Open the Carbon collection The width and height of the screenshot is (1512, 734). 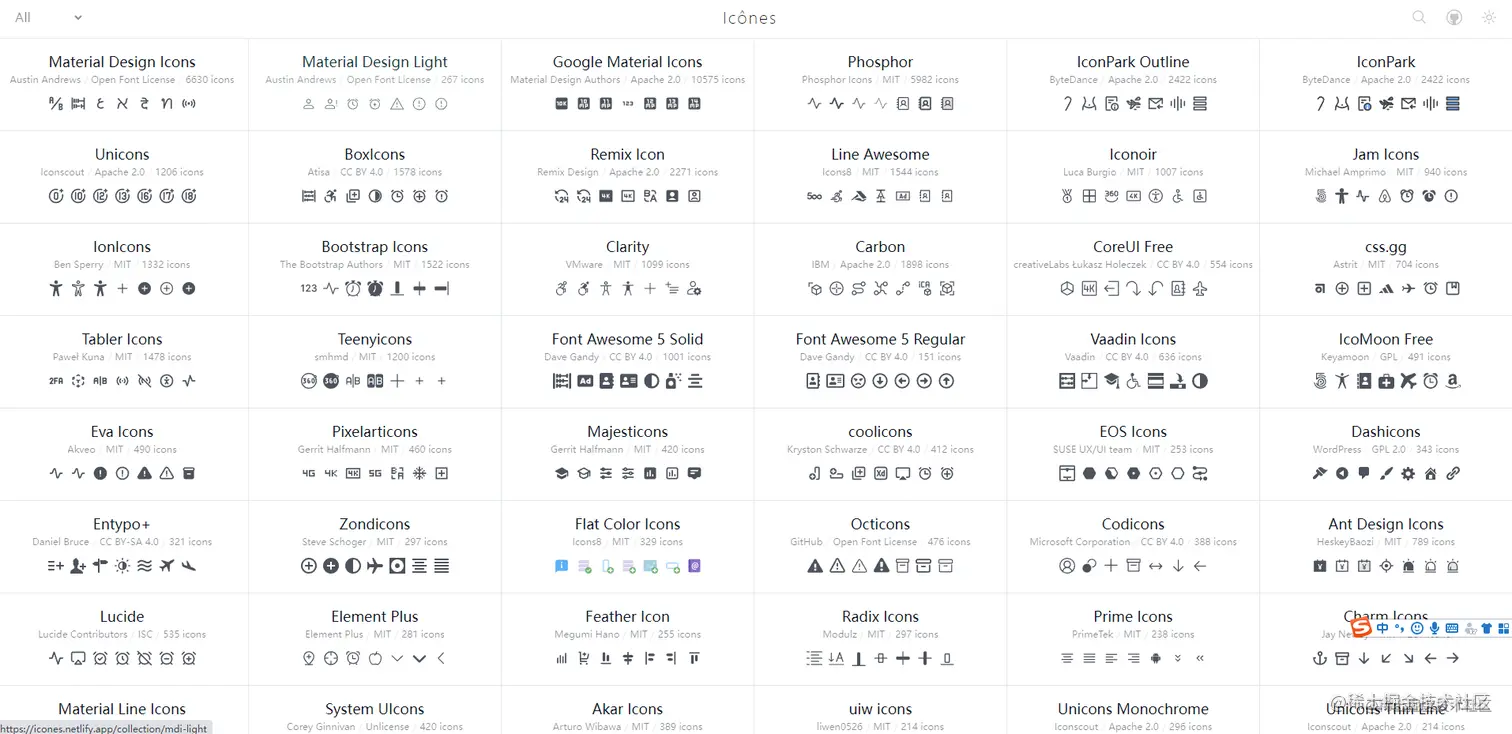(x=880, y=247)
